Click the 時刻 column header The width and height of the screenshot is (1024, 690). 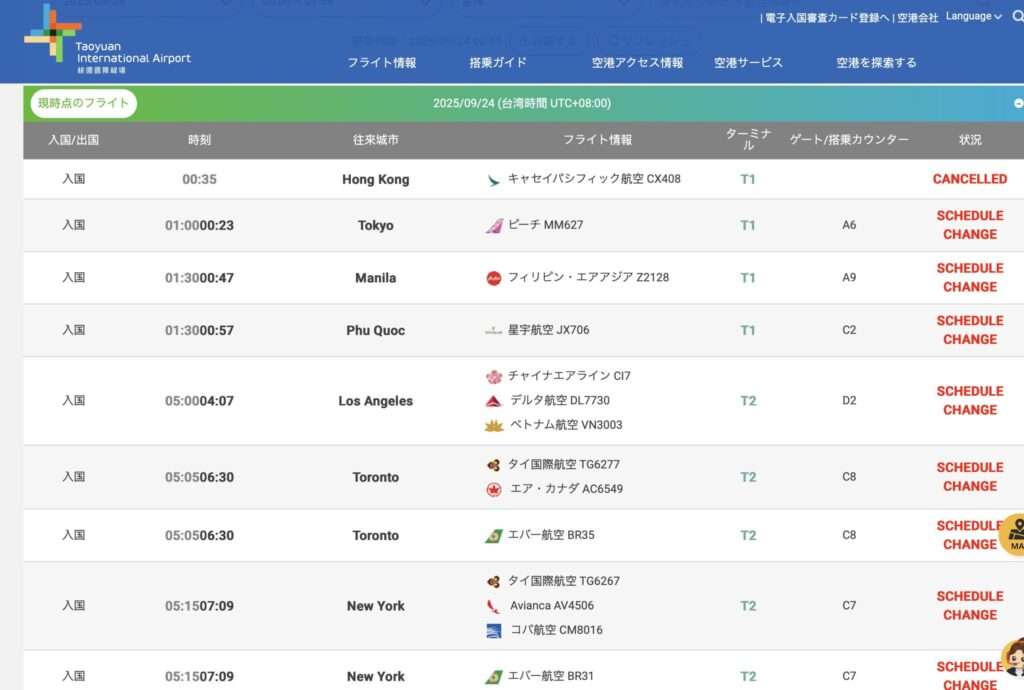199,140
